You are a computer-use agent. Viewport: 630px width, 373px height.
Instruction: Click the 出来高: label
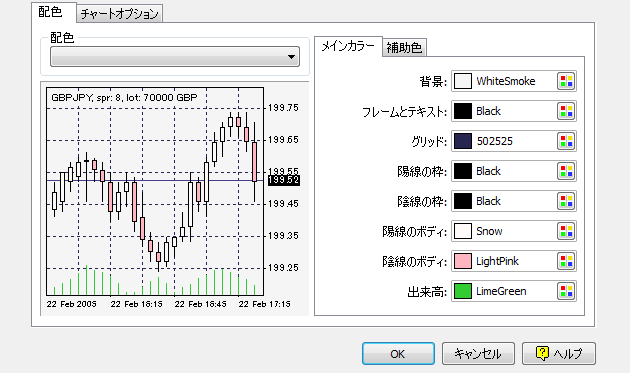tap(427, 292)
